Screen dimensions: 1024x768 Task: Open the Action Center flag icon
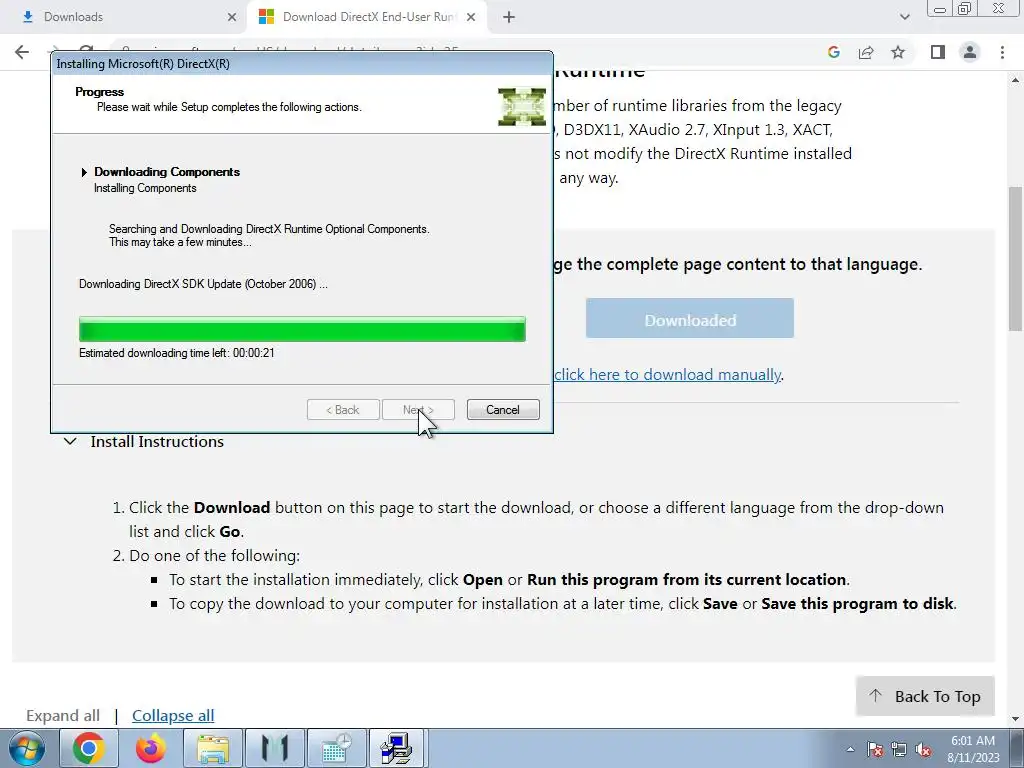click(874, 750)
